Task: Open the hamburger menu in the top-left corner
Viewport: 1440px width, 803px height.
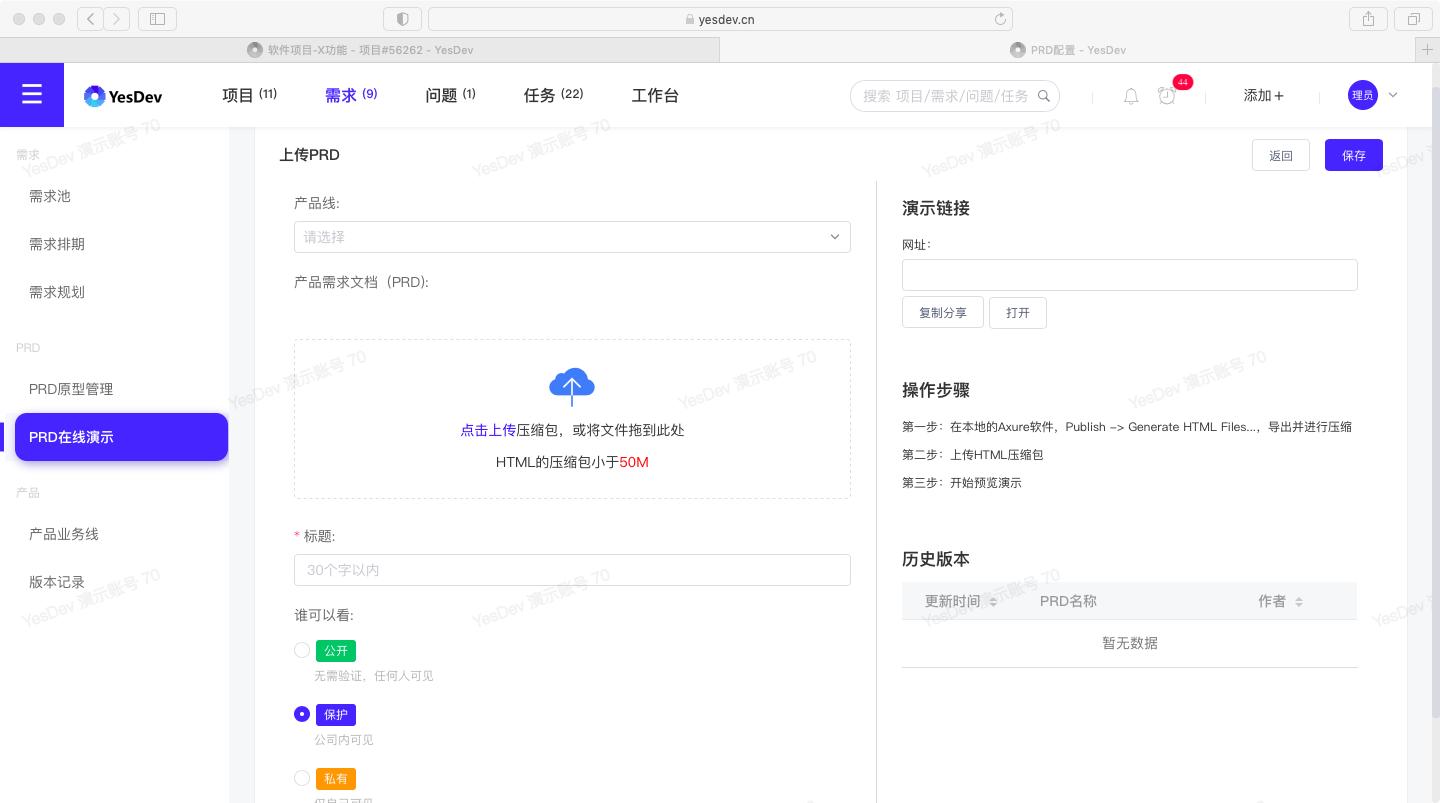Action: (32, 94)
